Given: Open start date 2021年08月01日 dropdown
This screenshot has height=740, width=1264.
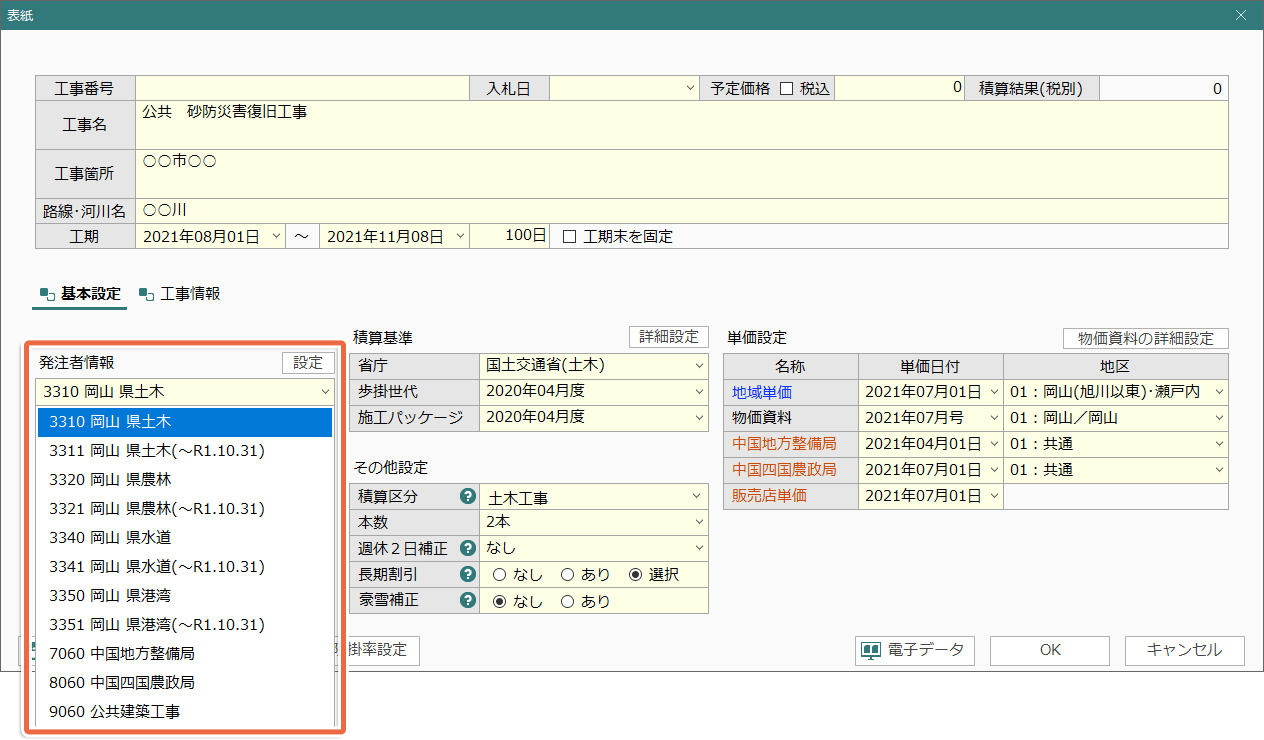Looking at the screenshot, I should click(277, 237).
